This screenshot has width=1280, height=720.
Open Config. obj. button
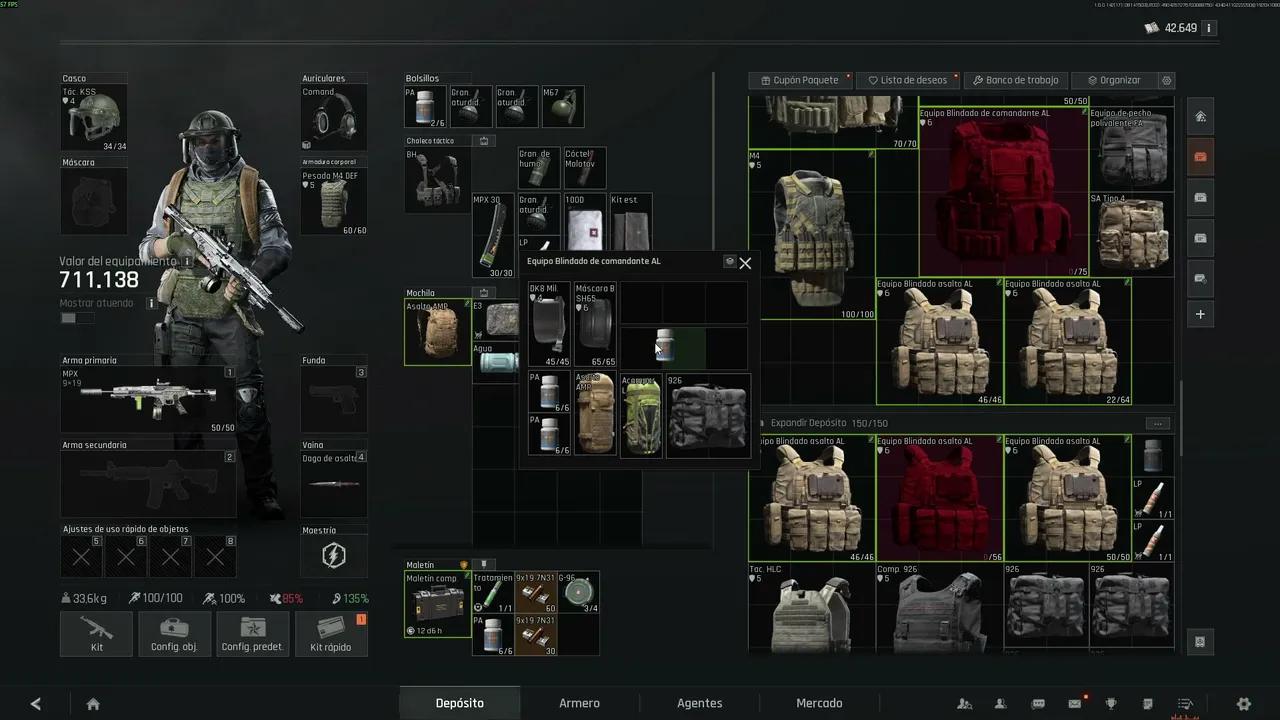[174, 633]
